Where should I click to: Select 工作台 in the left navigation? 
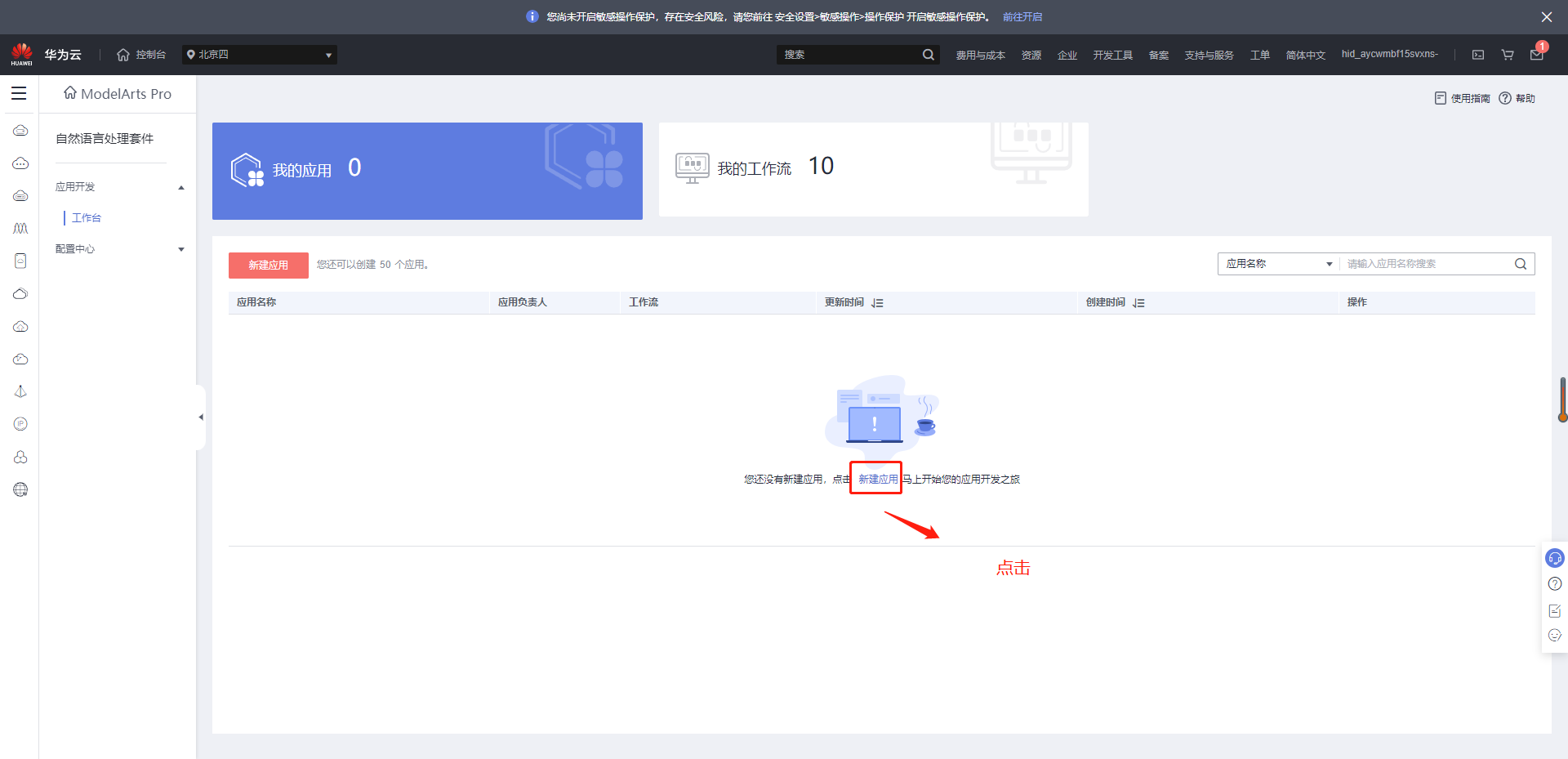[x=87, y=218]
